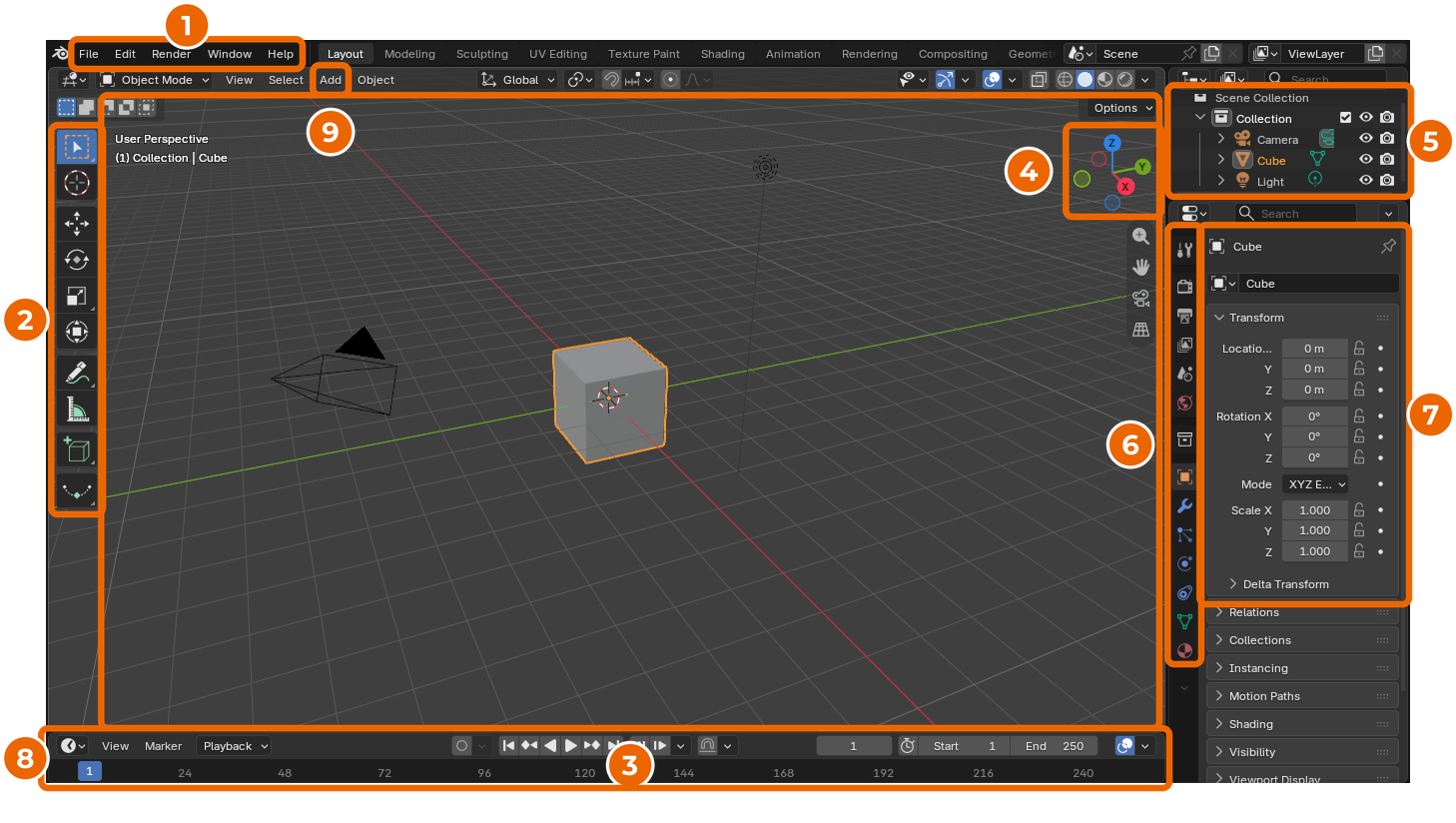Click the hand pan view icon
1456x823 pixels.
[1140, 268]
